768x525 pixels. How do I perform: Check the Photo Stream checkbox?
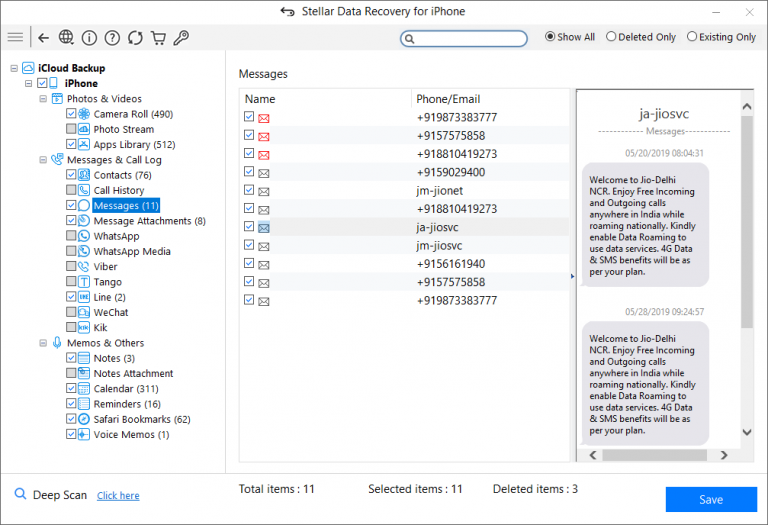[x=71, y=129]
